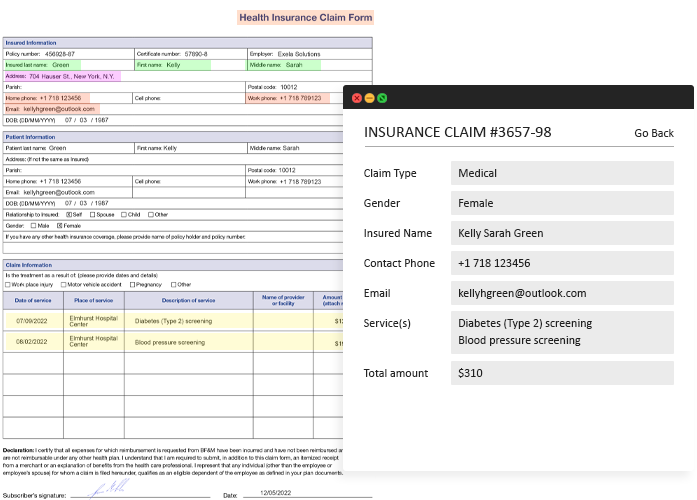Check the Self relationship checkbox
This screenshot has height=500, width=697.
coord(69,215)
